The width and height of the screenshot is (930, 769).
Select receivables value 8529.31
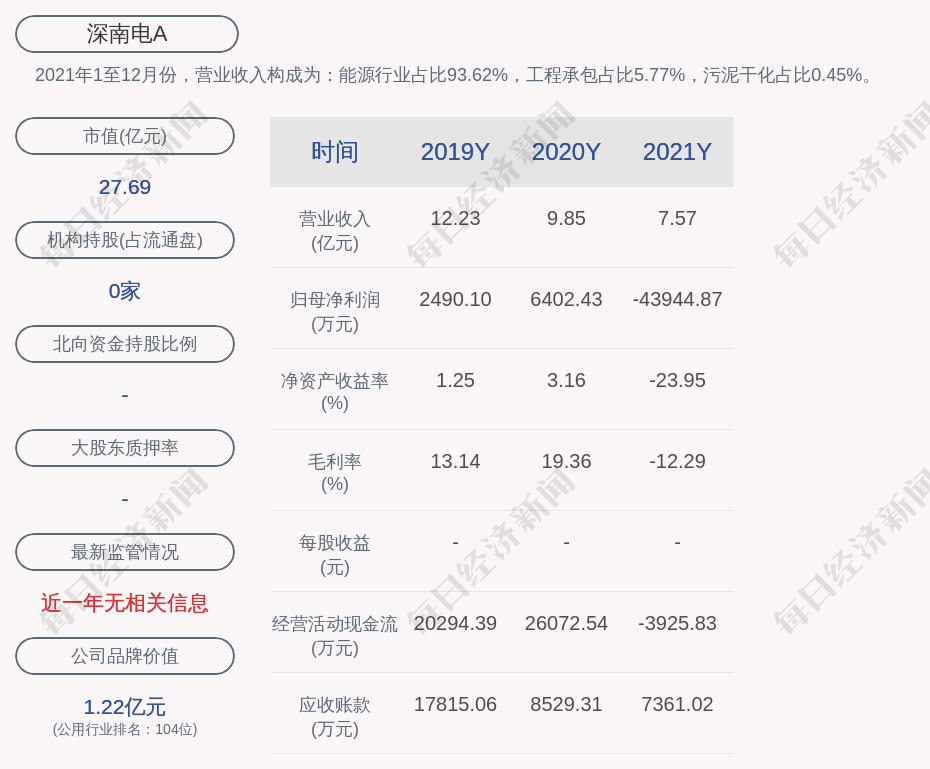[566, 704]
